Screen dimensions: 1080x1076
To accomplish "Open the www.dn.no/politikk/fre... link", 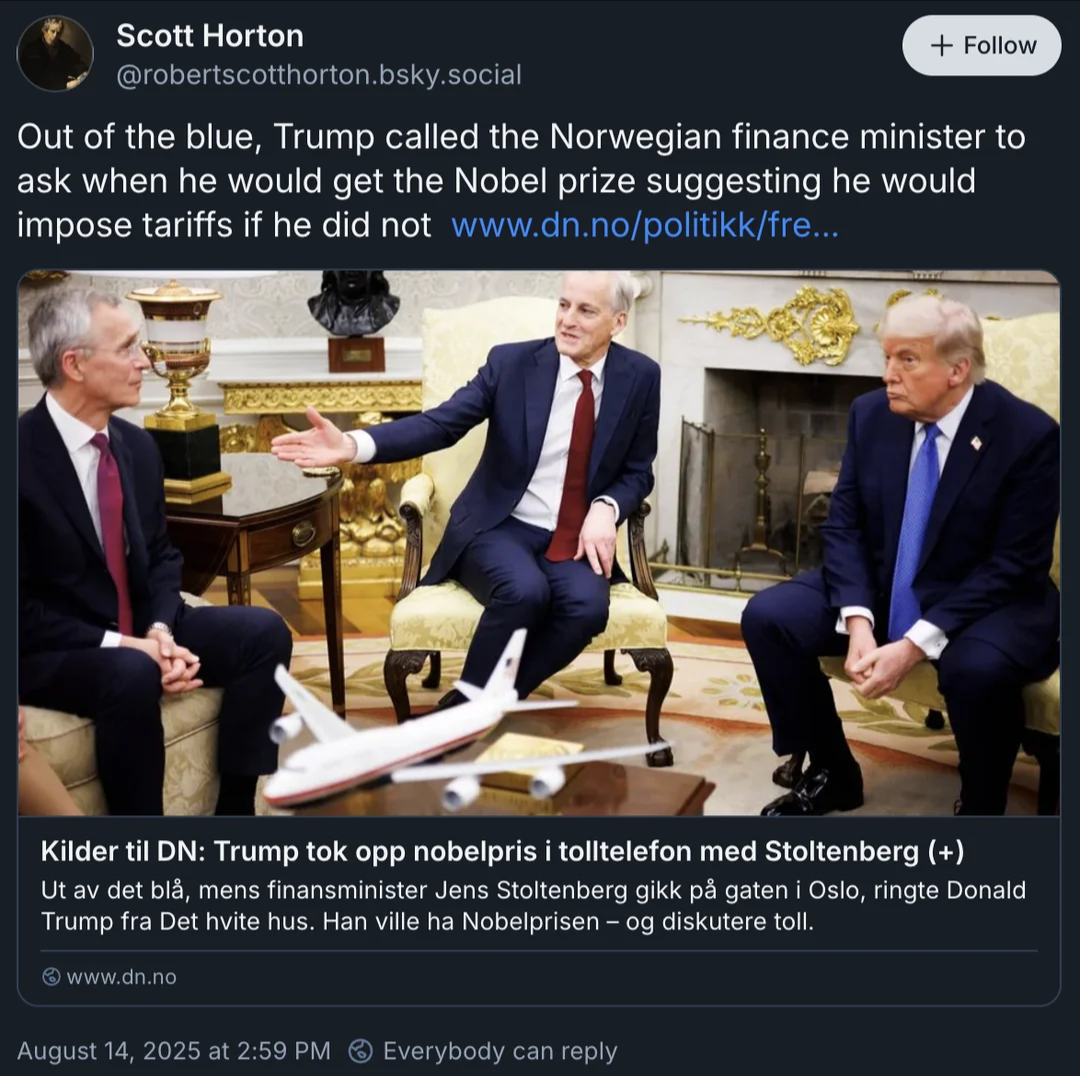I will (645, 225).
